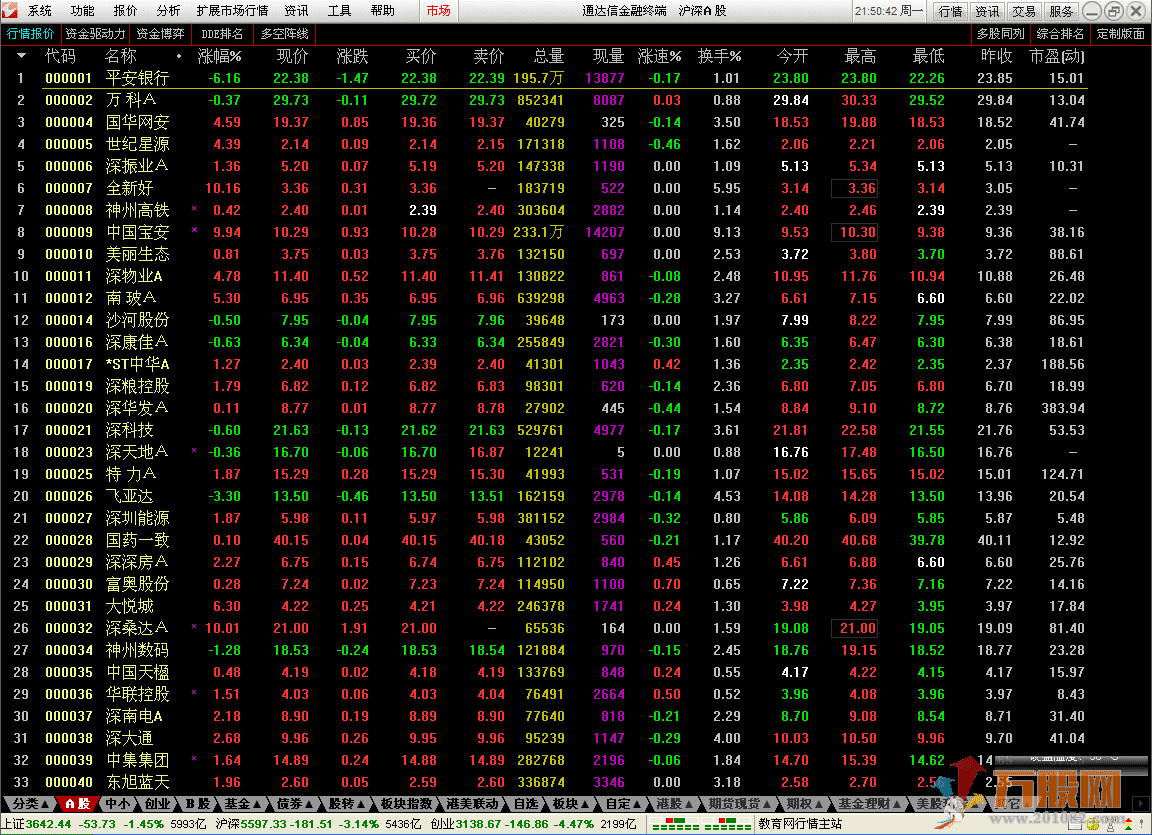Click the 教育网行情主站 server label

click(800, 824)
